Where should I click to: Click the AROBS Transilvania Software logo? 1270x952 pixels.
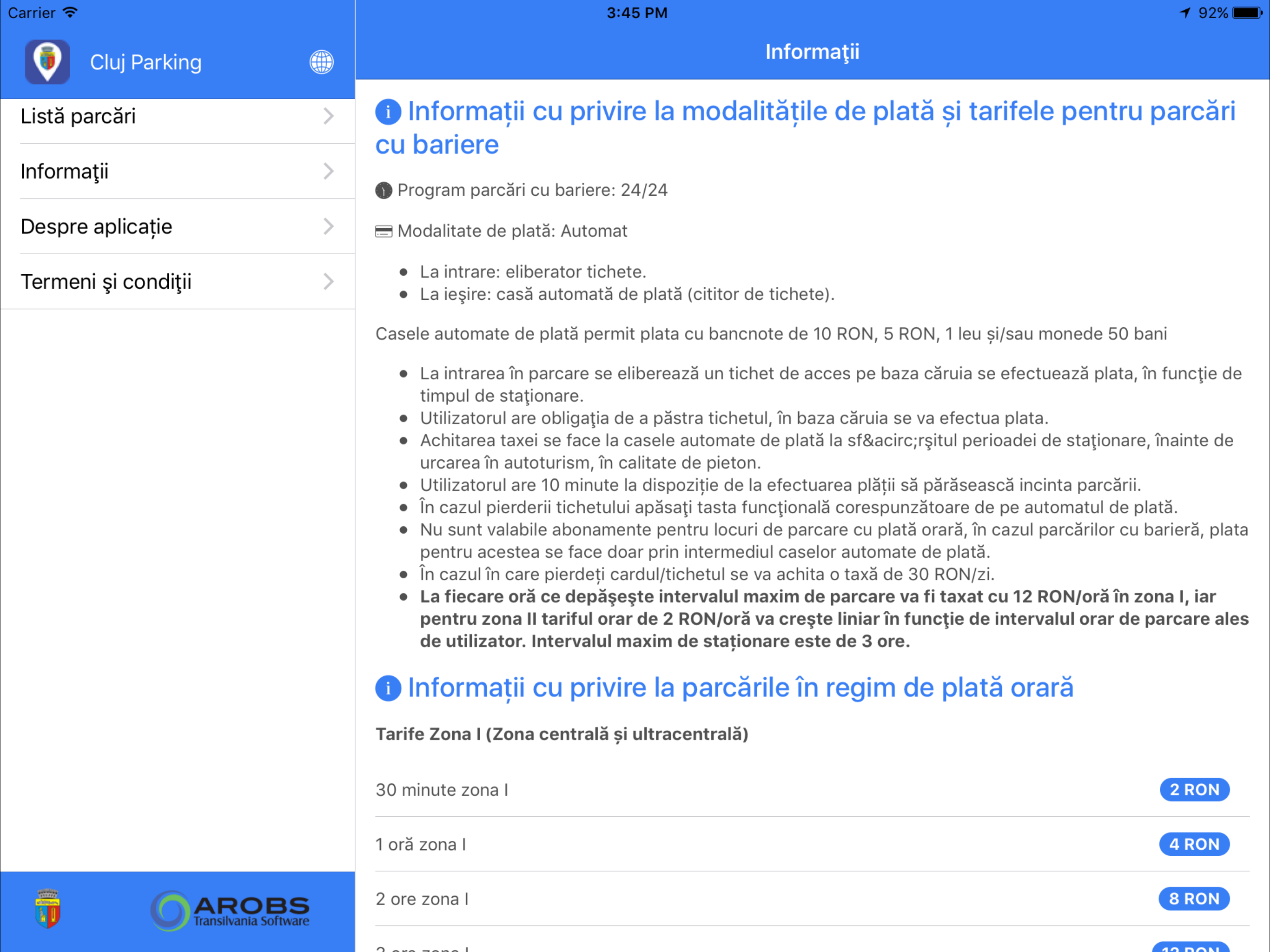pos(230,911)
